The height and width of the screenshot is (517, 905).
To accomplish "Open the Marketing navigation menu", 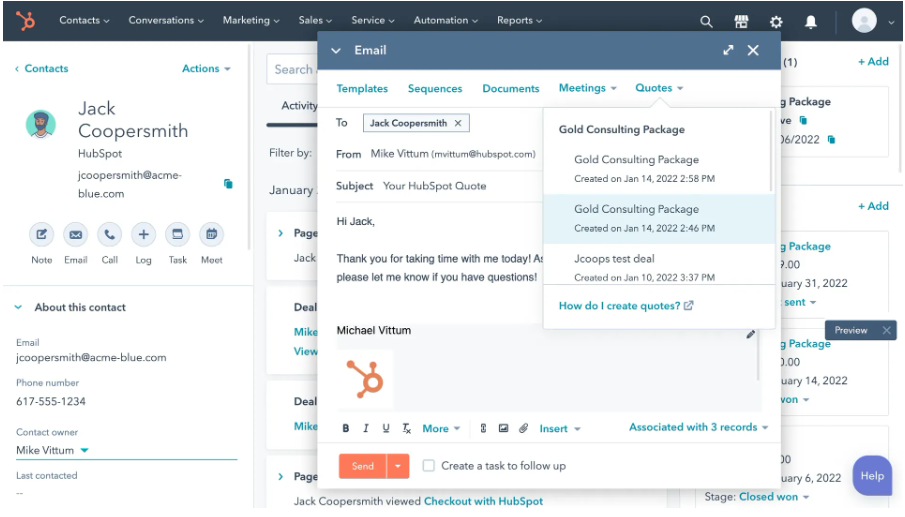I will (251, 20).
